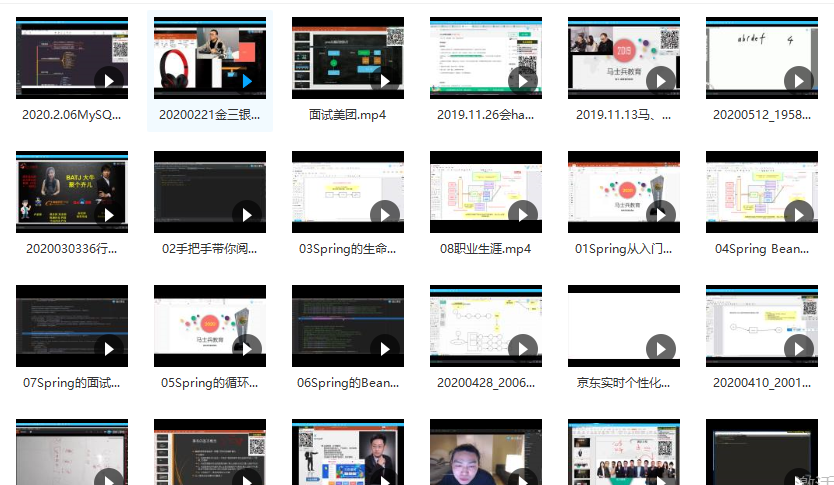Viewport: 834px width, 485px height.
Task: Click play icon on 02手把手带你阅... thumbnail
Action: pos(247,215)
